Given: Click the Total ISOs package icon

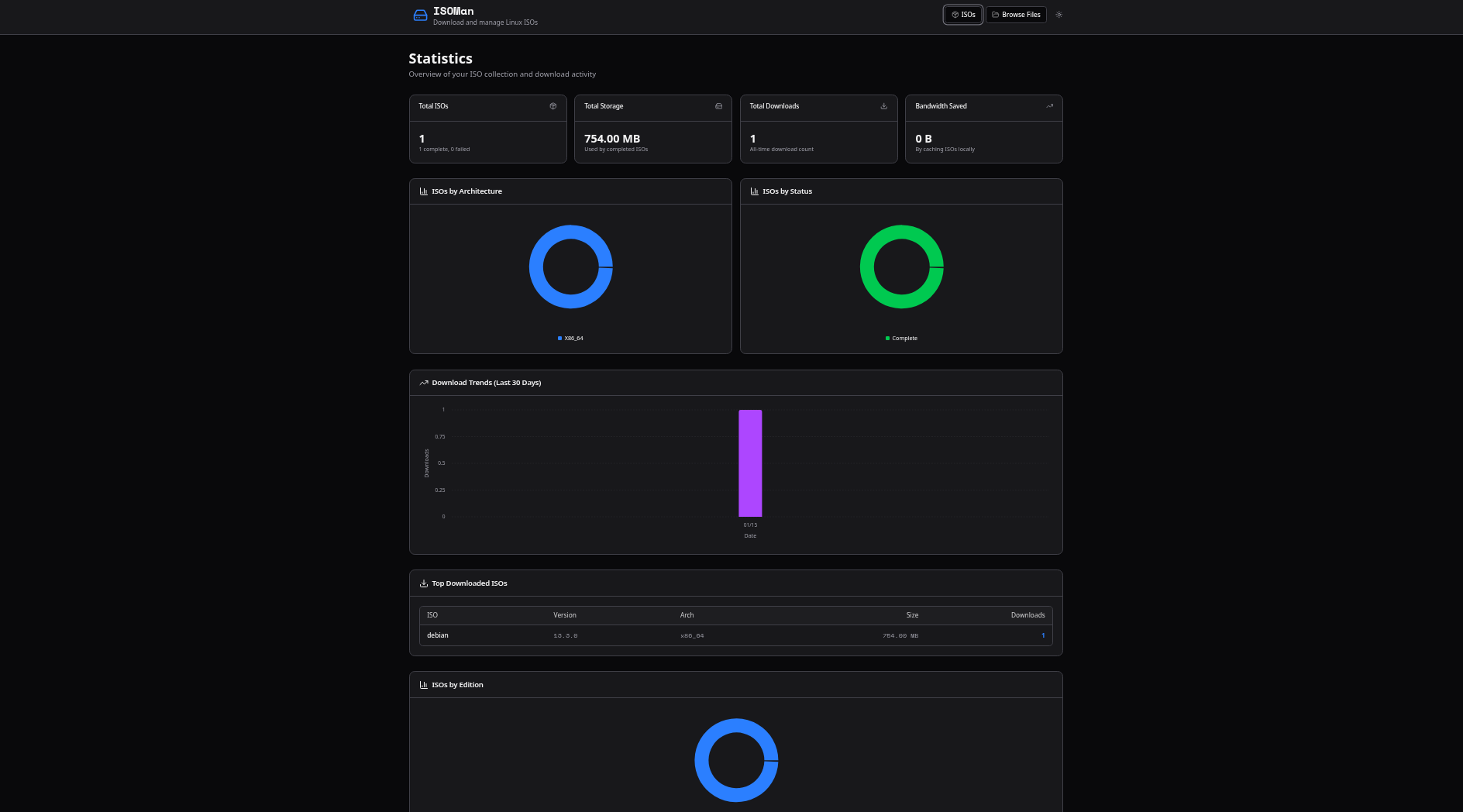Looking at the screenshot, I should click(552, 106).
